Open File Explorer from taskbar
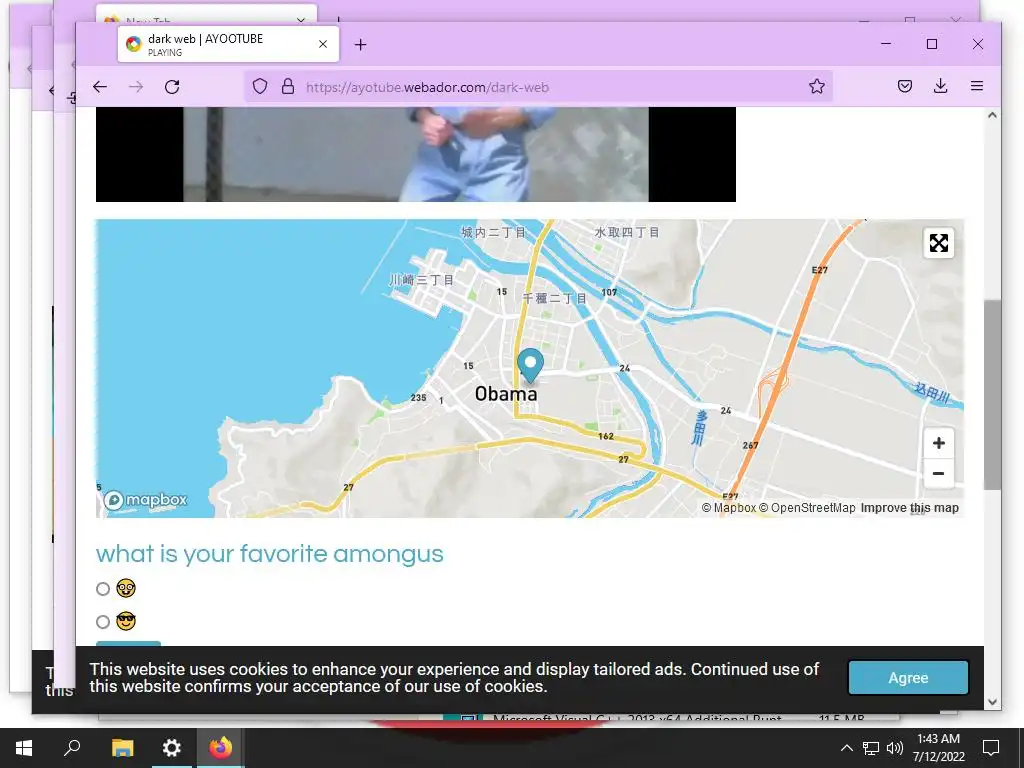This screenshot has width=1024, height=768. point(122,748)
